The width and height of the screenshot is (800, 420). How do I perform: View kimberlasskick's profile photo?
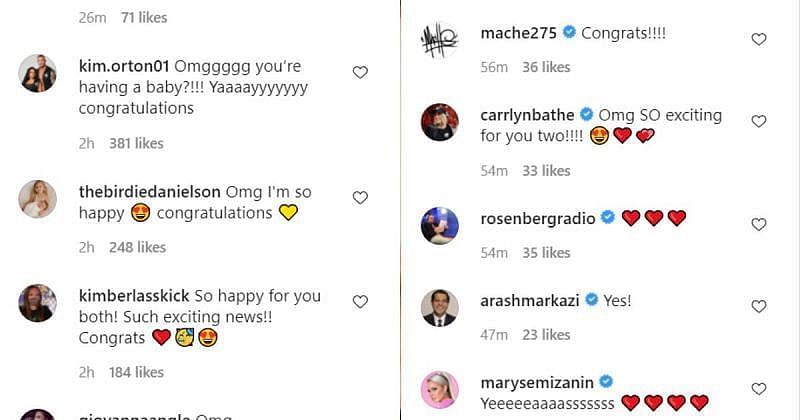[38, 303]
